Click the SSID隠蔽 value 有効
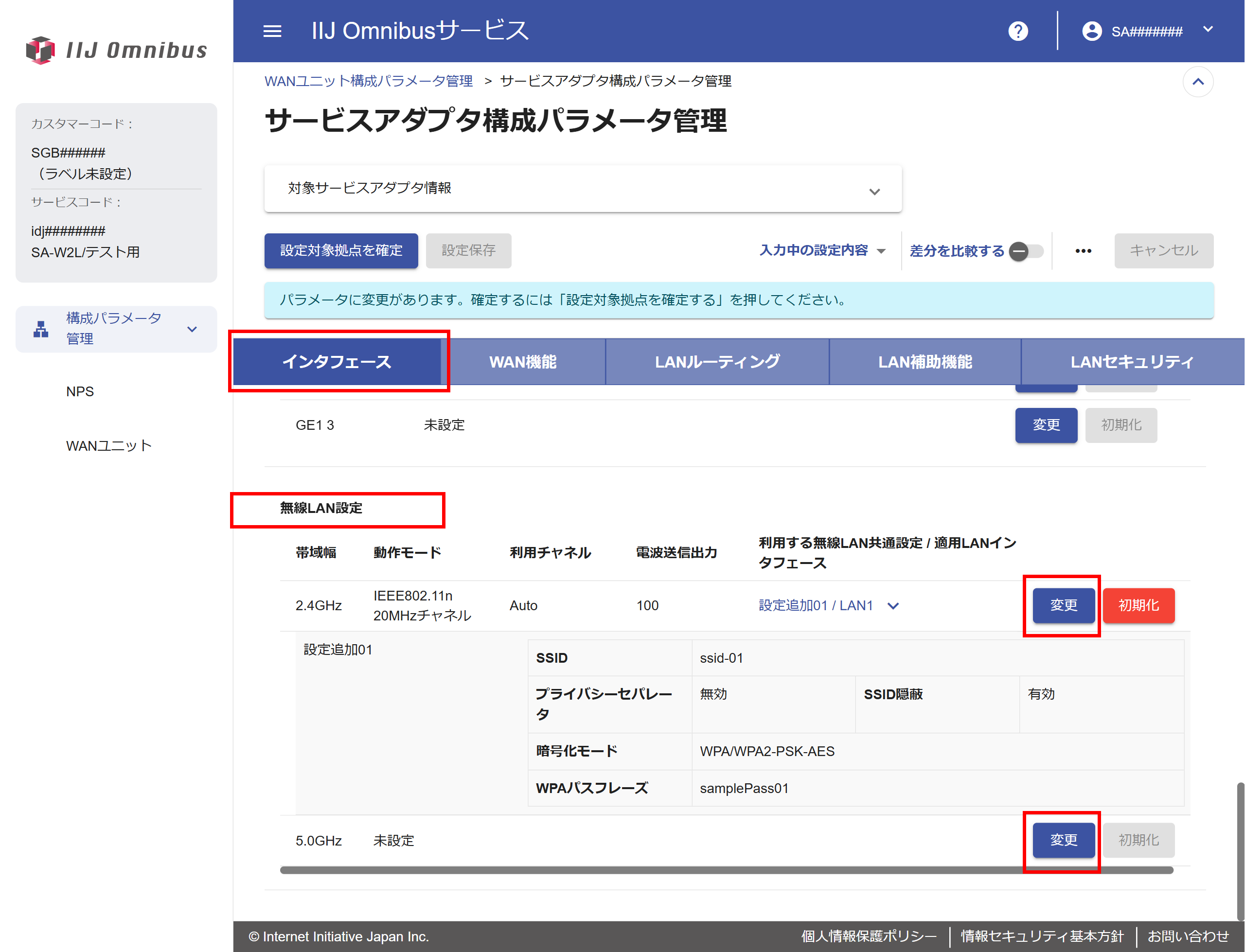The image size is (1245, 952). (x=1041, y=694)
